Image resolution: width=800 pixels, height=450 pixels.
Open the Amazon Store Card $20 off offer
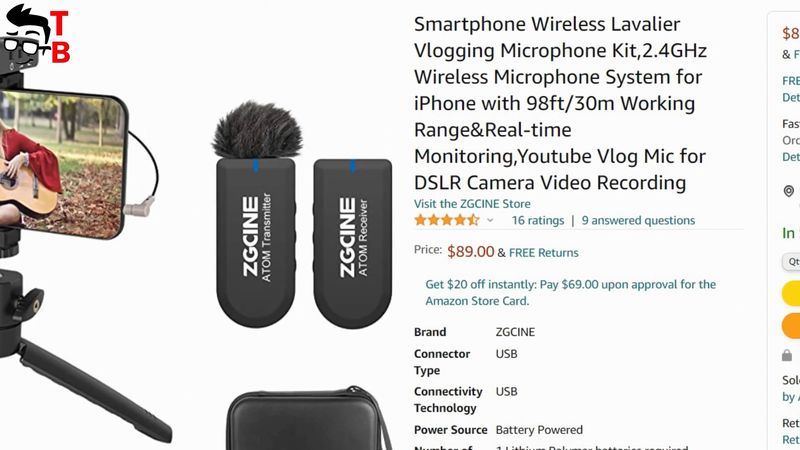click(570, 292)
